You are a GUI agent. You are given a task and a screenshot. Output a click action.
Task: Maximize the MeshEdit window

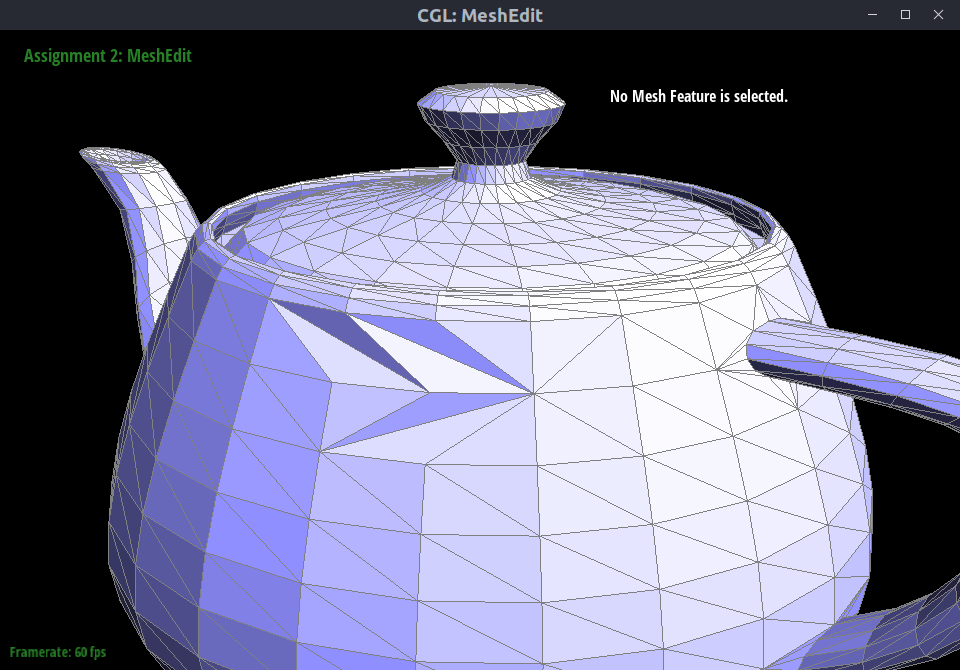point(905,14)
